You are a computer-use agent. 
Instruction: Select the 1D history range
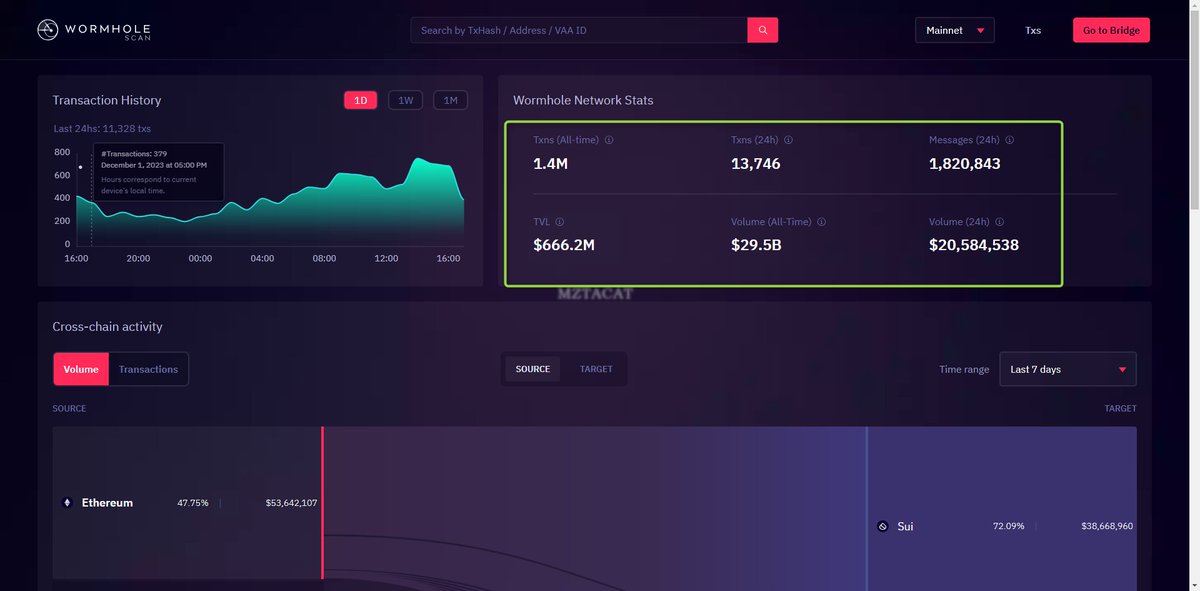coord(361,100)
